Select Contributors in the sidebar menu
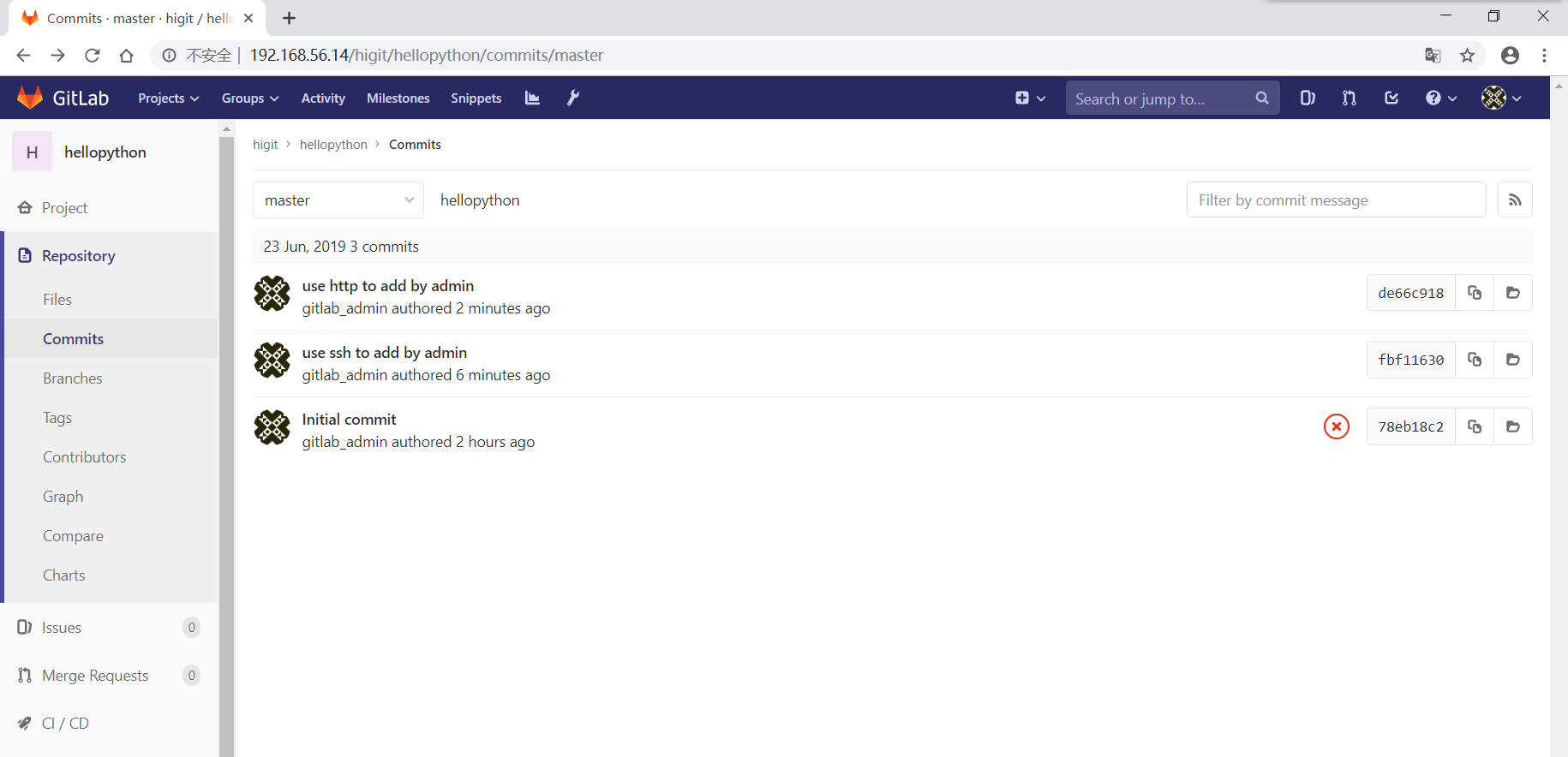This screenshot has width=1568, height=757. (x=85, y=457)
